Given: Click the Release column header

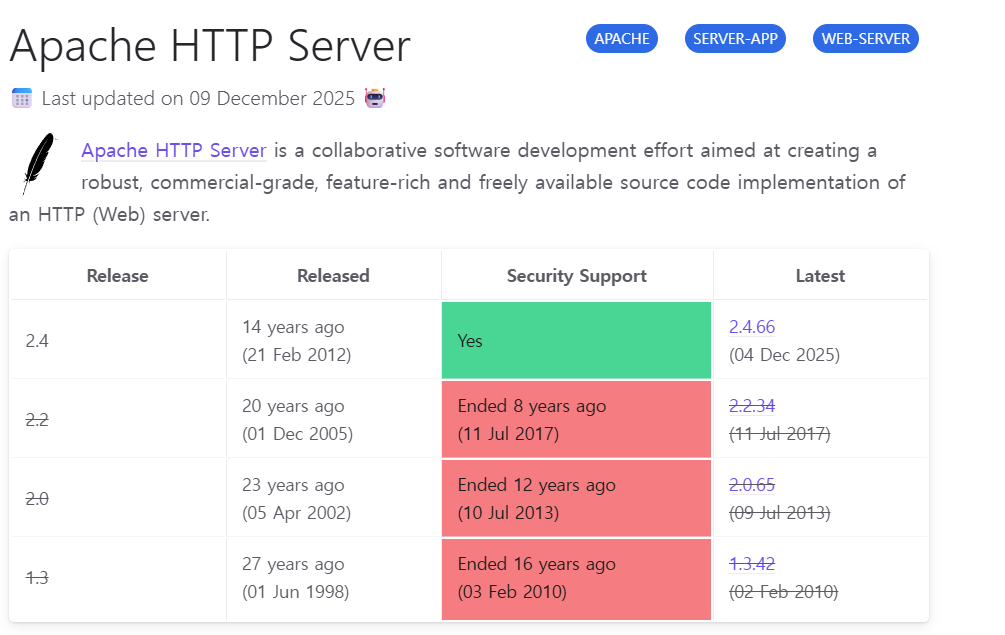Looking at the screenshot, I should click(x=117, y=276).
